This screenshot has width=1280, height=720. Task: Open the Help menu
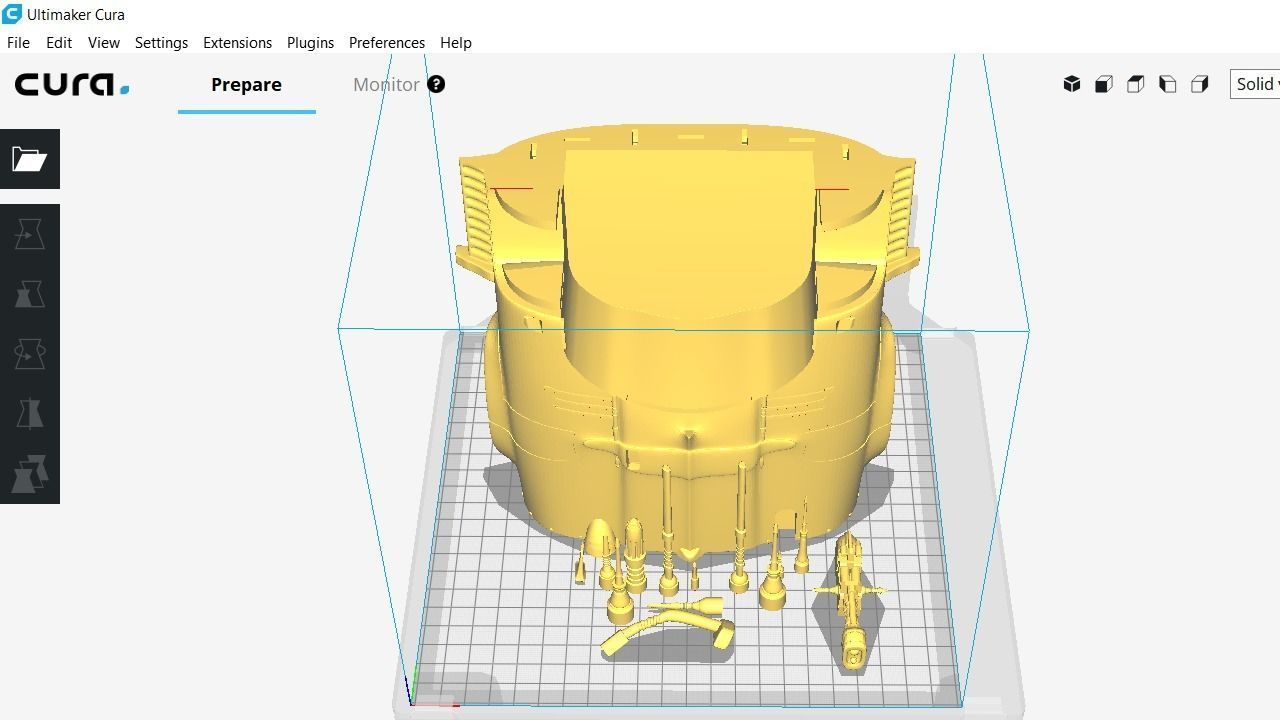(456, 43)
